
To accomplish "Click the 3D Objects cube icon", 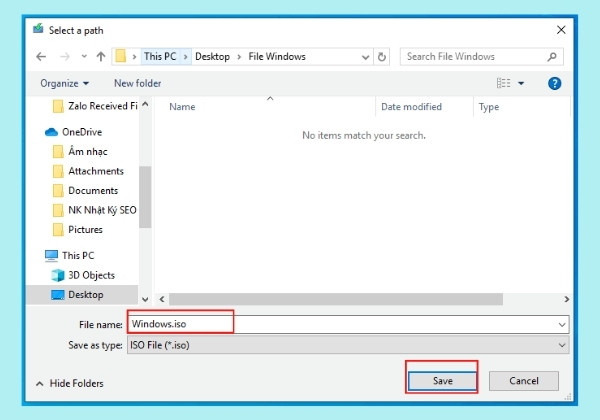I will tap(58, 275).
